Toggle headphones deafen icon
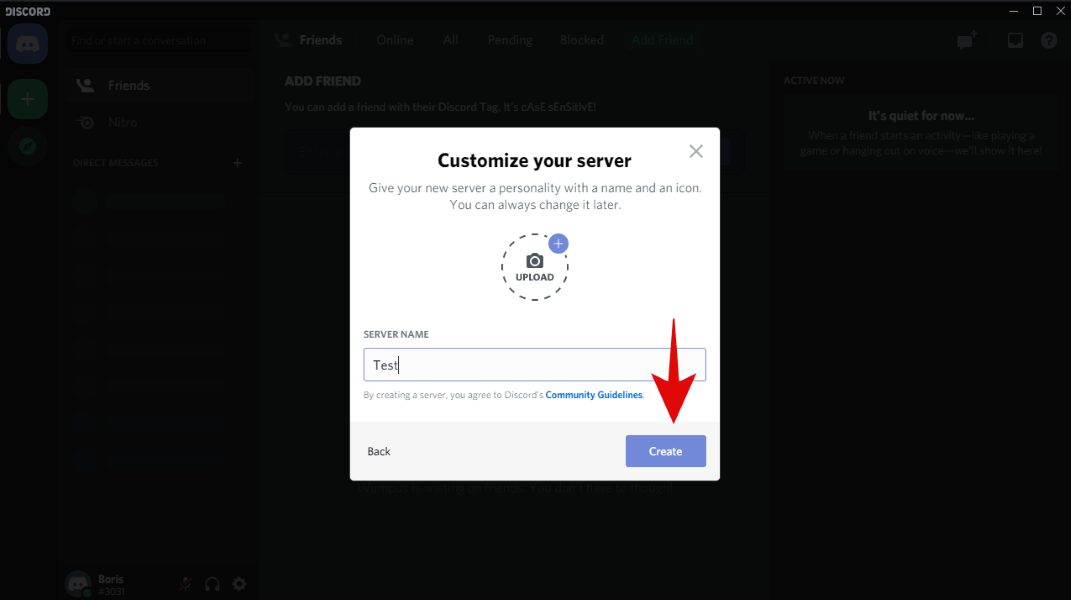Image resolution: width=1071 pixels, height=600 pixels. (212, 584)
